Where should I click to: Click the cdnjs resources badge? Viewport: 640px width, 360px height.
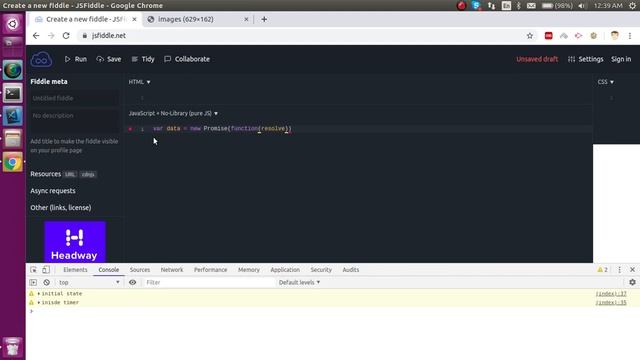tap(88, 174)
